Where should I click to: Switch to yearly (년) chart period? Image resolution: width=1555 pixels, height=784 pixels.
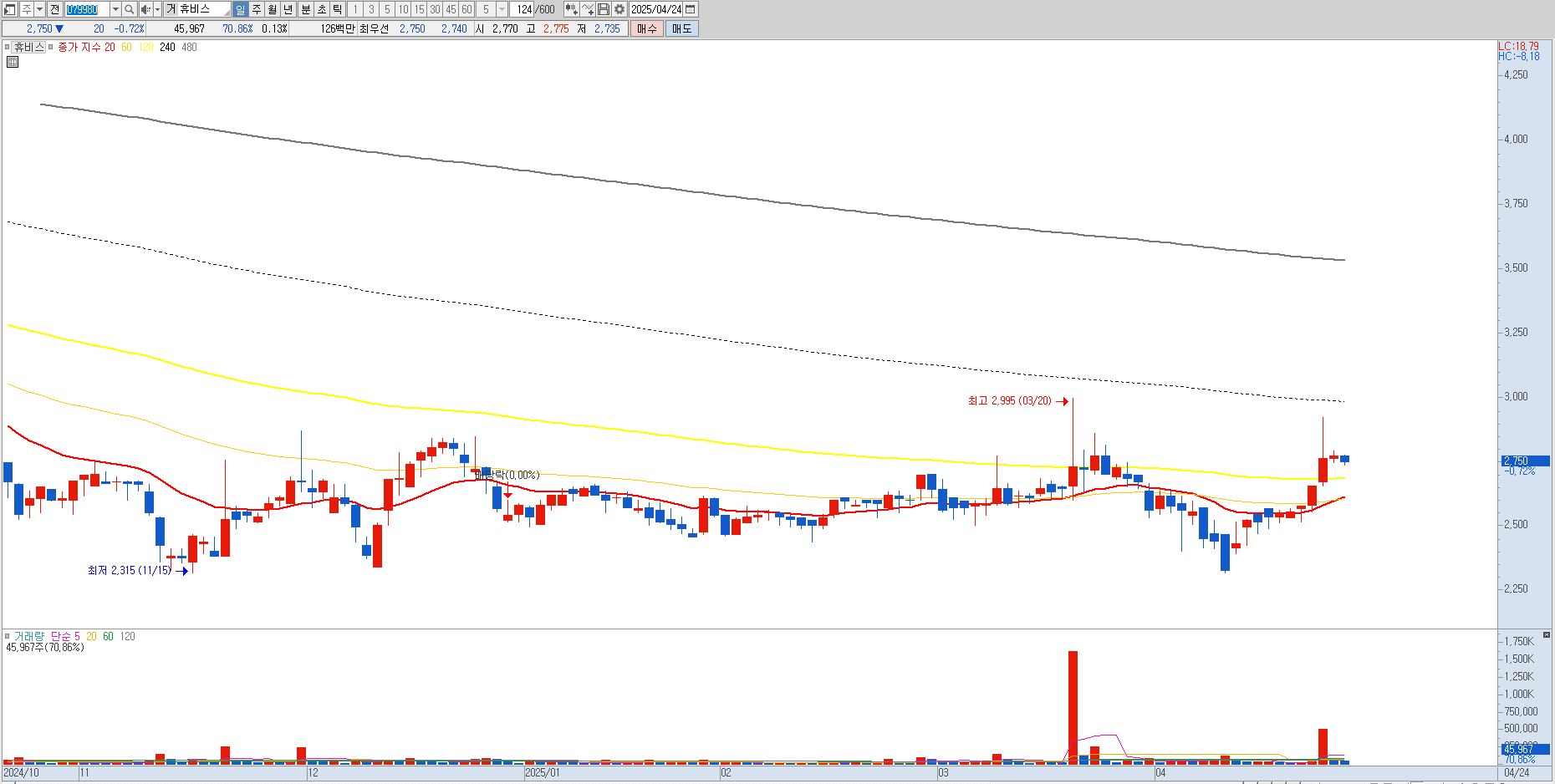pyautogui.click(x=288, y=9)
